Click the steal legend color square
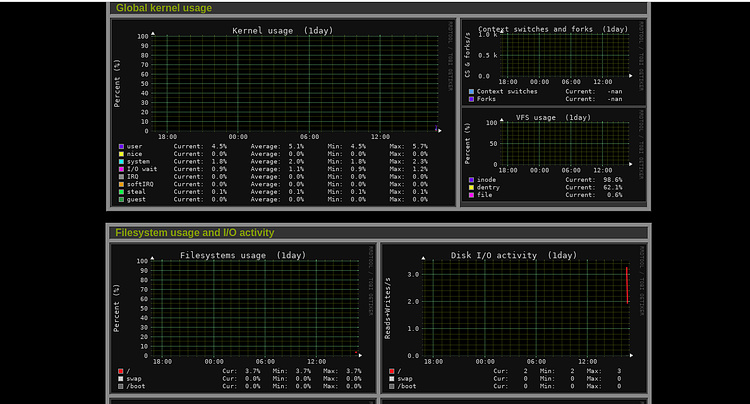Screen dimensions: 750x404 point(121,191)
